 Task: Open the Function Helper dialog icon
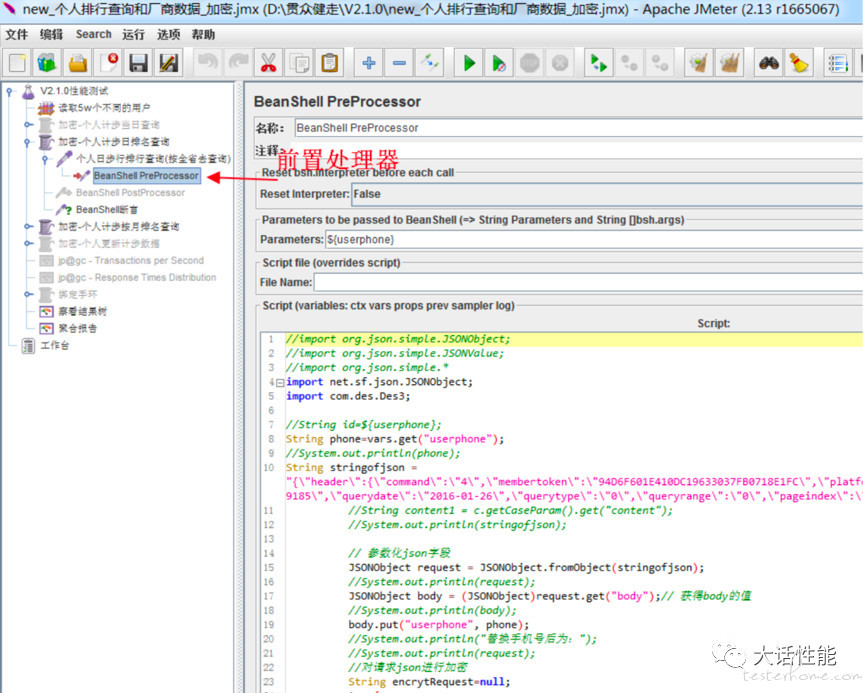coord(838,63)
